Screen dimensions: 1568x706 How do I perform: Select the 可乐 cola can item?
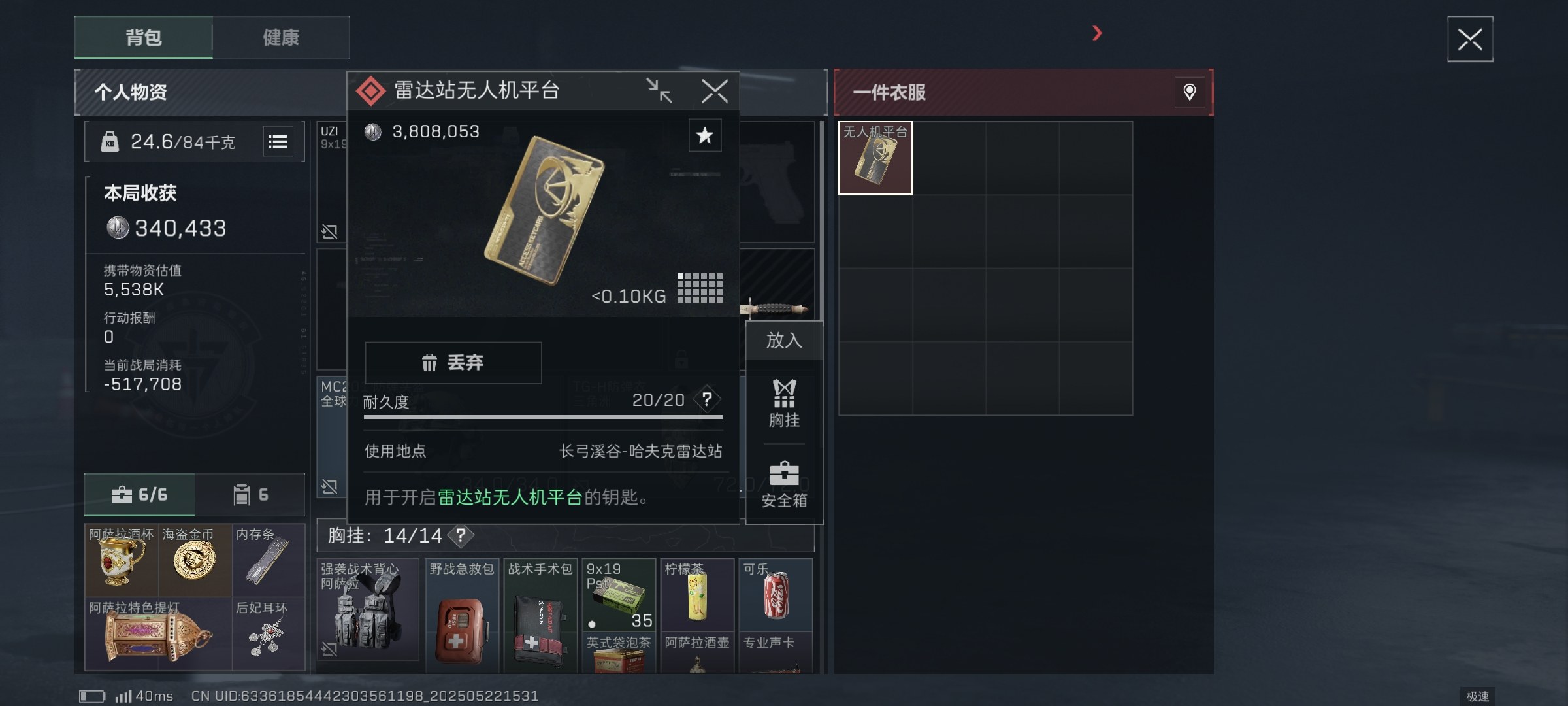(x=776, y=594)
